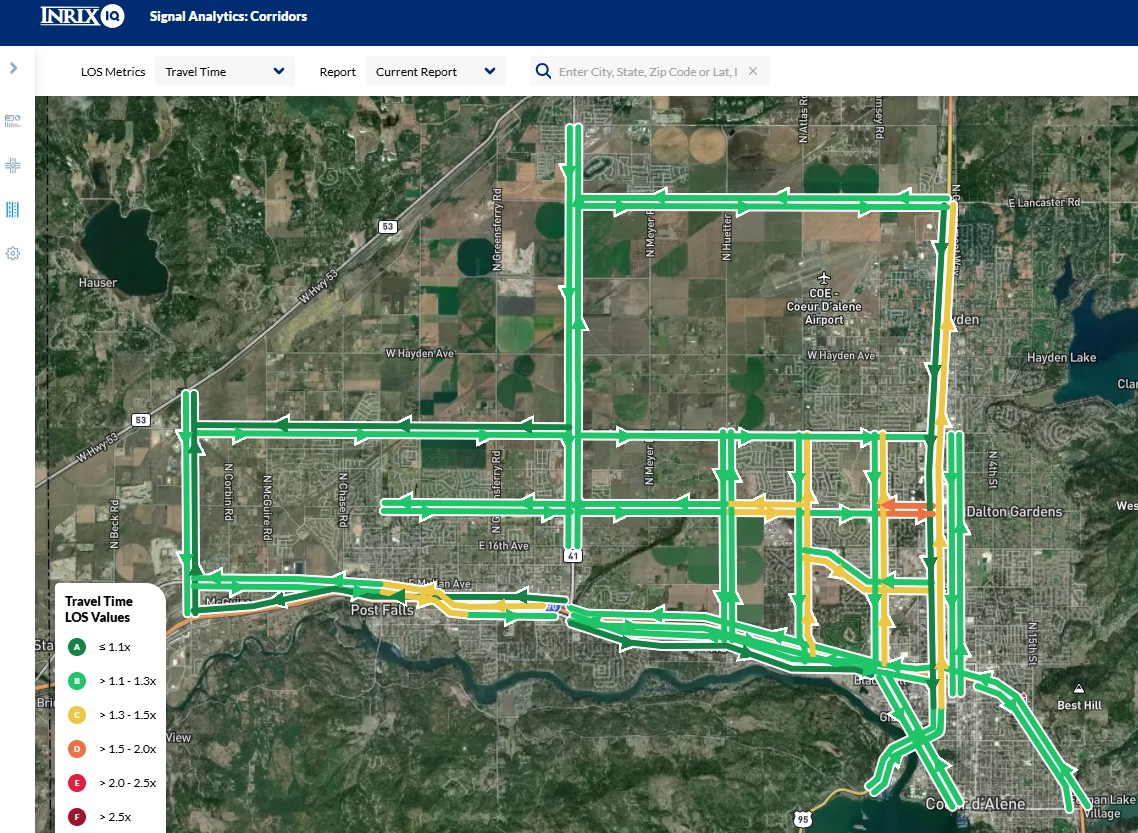Click the Signal Analytics: Corridors title
The width and height of the screenshot is (1138, 833).
click(x=228, y=17)
